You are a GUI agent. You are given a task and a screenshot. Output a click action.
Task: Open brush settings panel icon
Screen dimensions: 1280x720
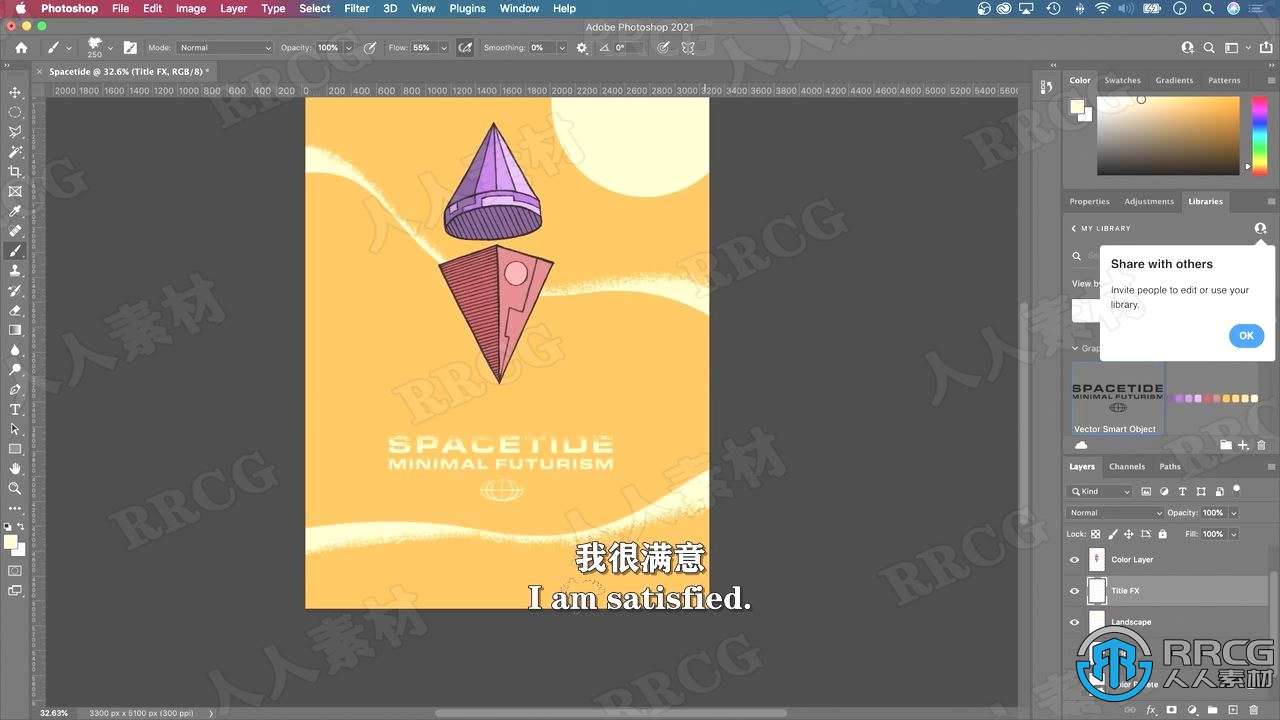130,47
